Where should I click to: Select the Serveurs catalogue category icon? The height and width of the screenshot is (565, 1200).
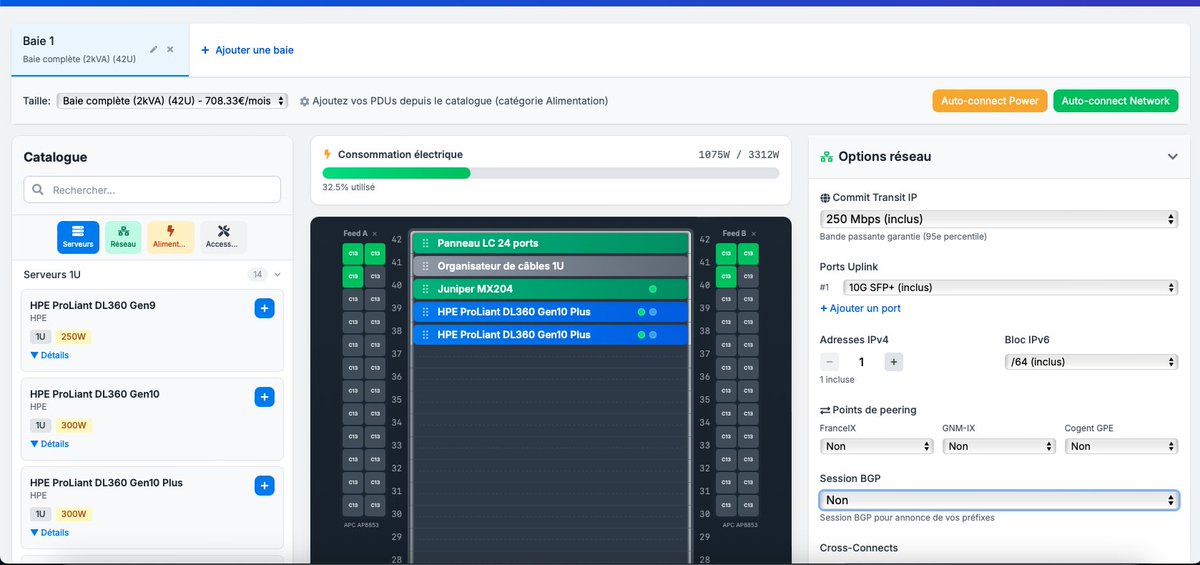pos(78,237)
